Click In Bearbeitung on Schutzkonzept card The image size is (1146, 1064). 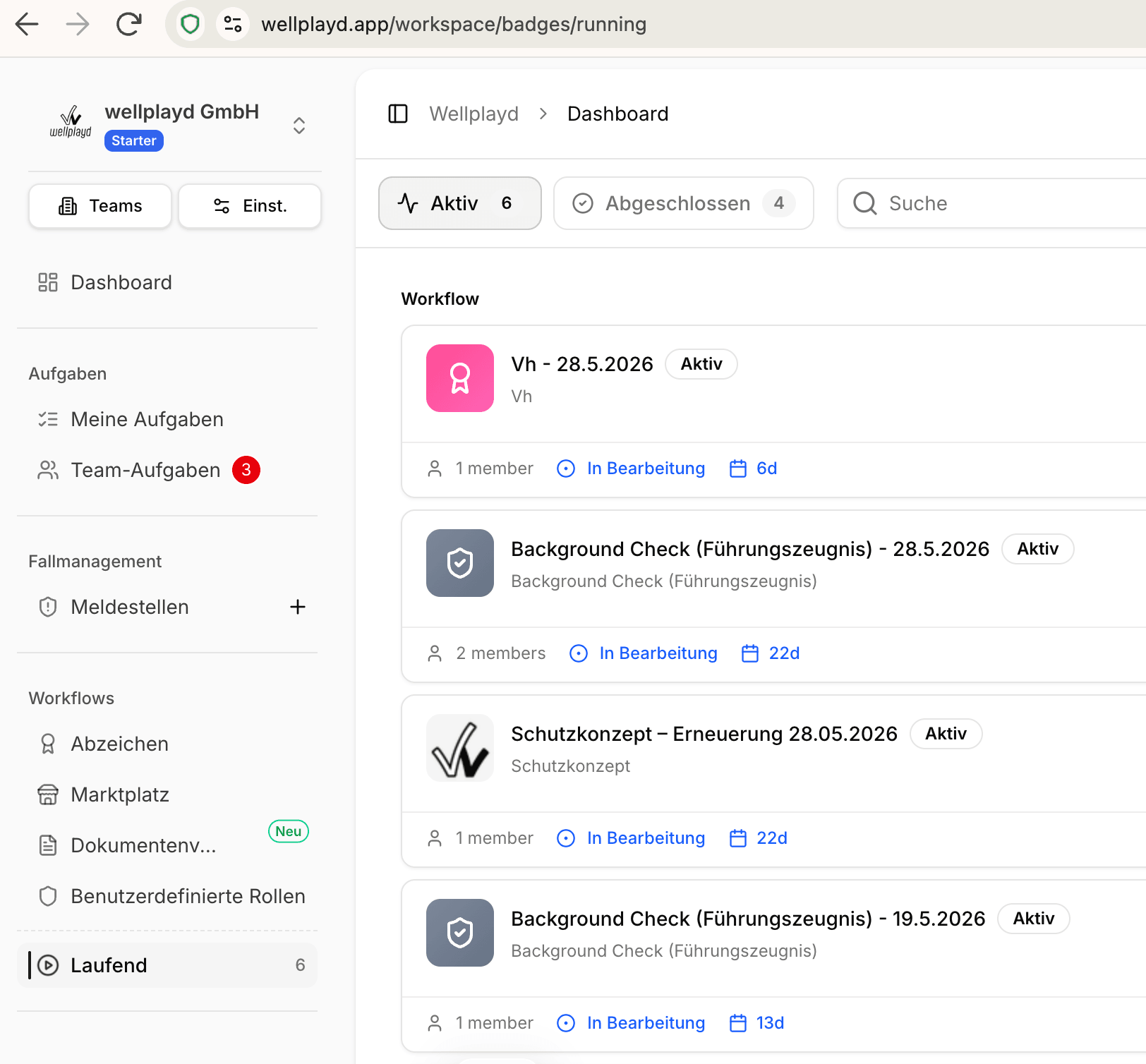(x=631, y=838)
